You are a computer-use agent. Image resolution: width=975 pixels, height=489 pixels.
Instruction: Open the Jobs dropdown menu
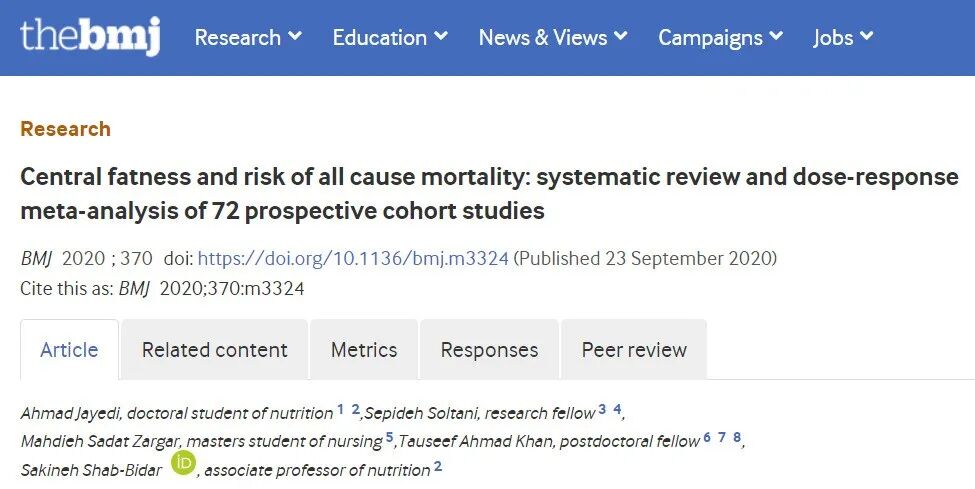pos(843,38)
